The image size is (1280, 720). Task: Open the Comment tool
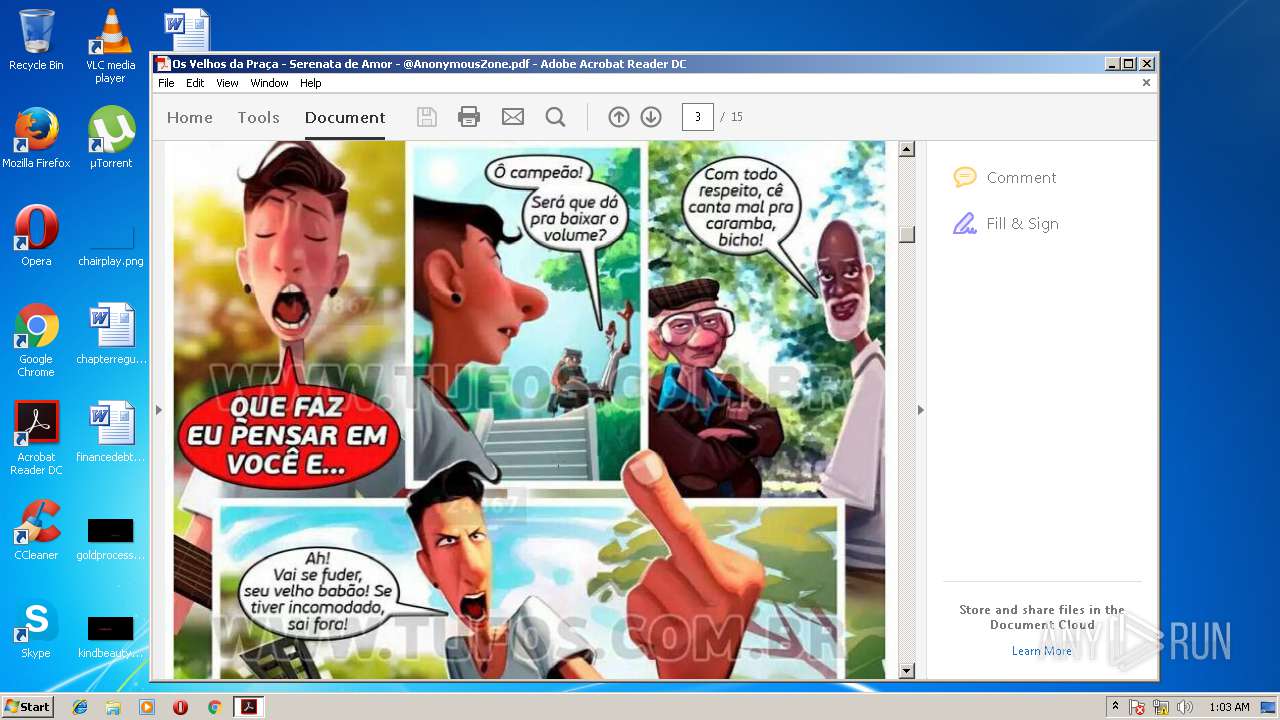1005,177
